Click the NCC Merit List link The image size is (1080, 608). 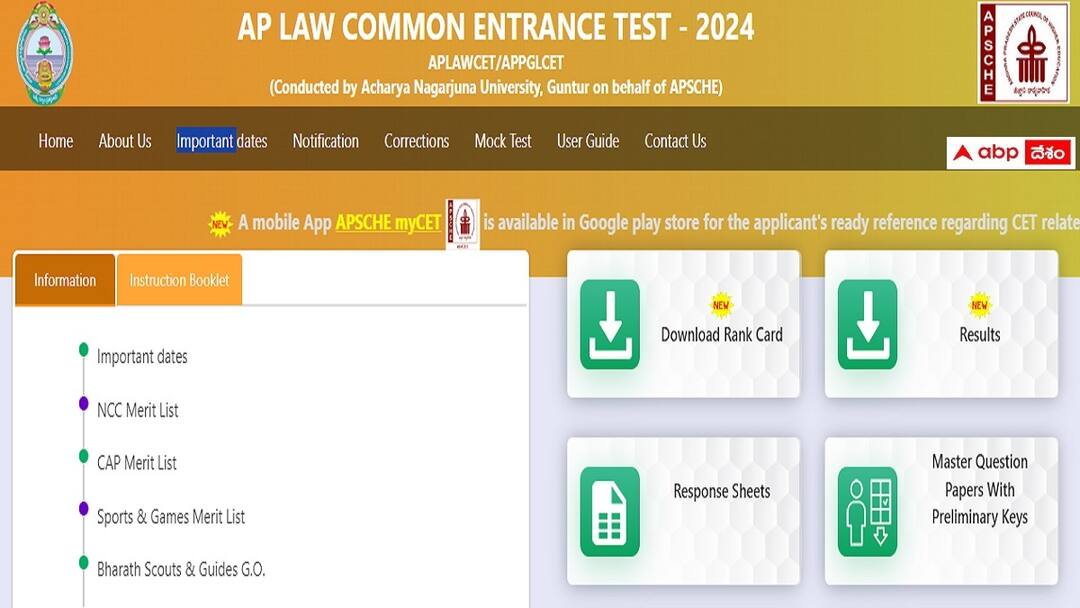point(138,410)
